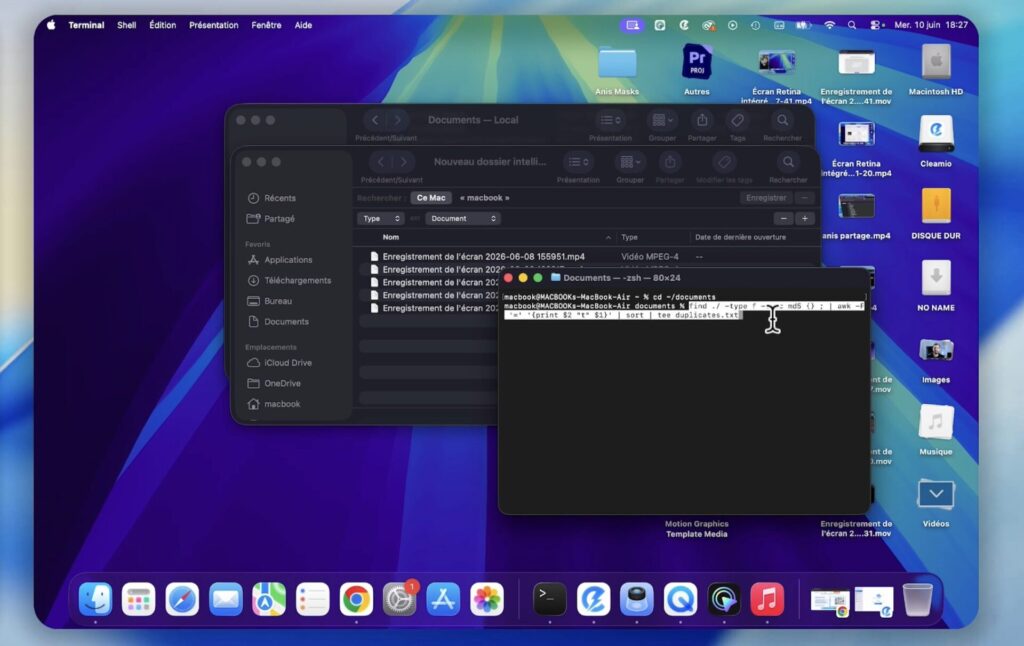Click Rechercher icon in Documents — Local window
The width and height of the screenshot is (1024, 646).
tap(782, 120)
